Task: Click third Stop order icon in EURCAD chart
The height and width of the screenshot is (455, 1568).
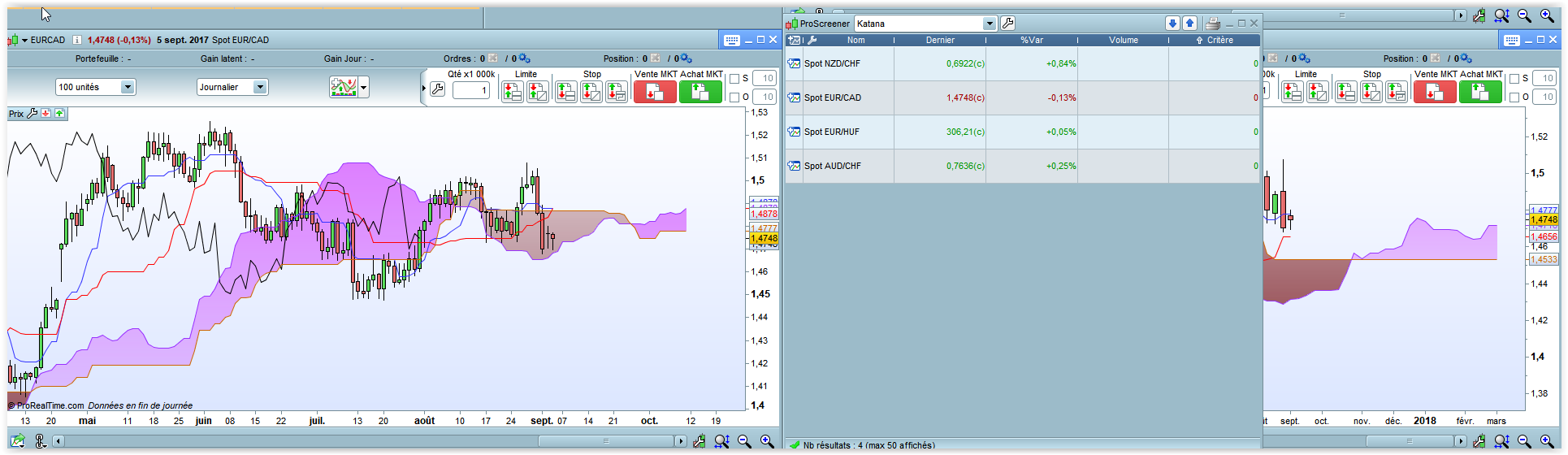Action: (x=617, y=92)
